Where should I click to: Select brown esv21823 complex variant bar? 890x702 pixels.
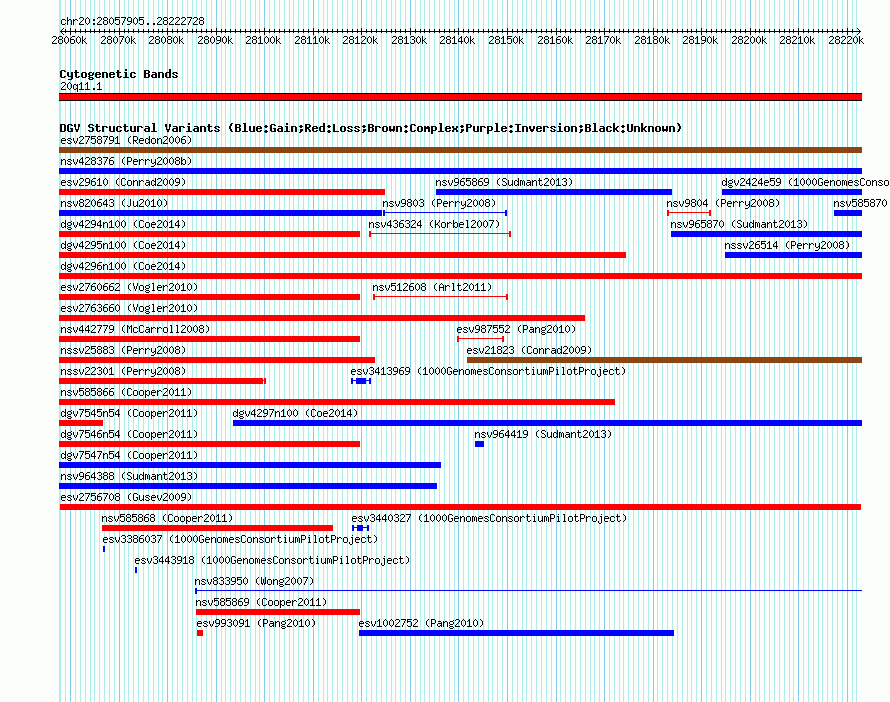(x=665, y=360)
